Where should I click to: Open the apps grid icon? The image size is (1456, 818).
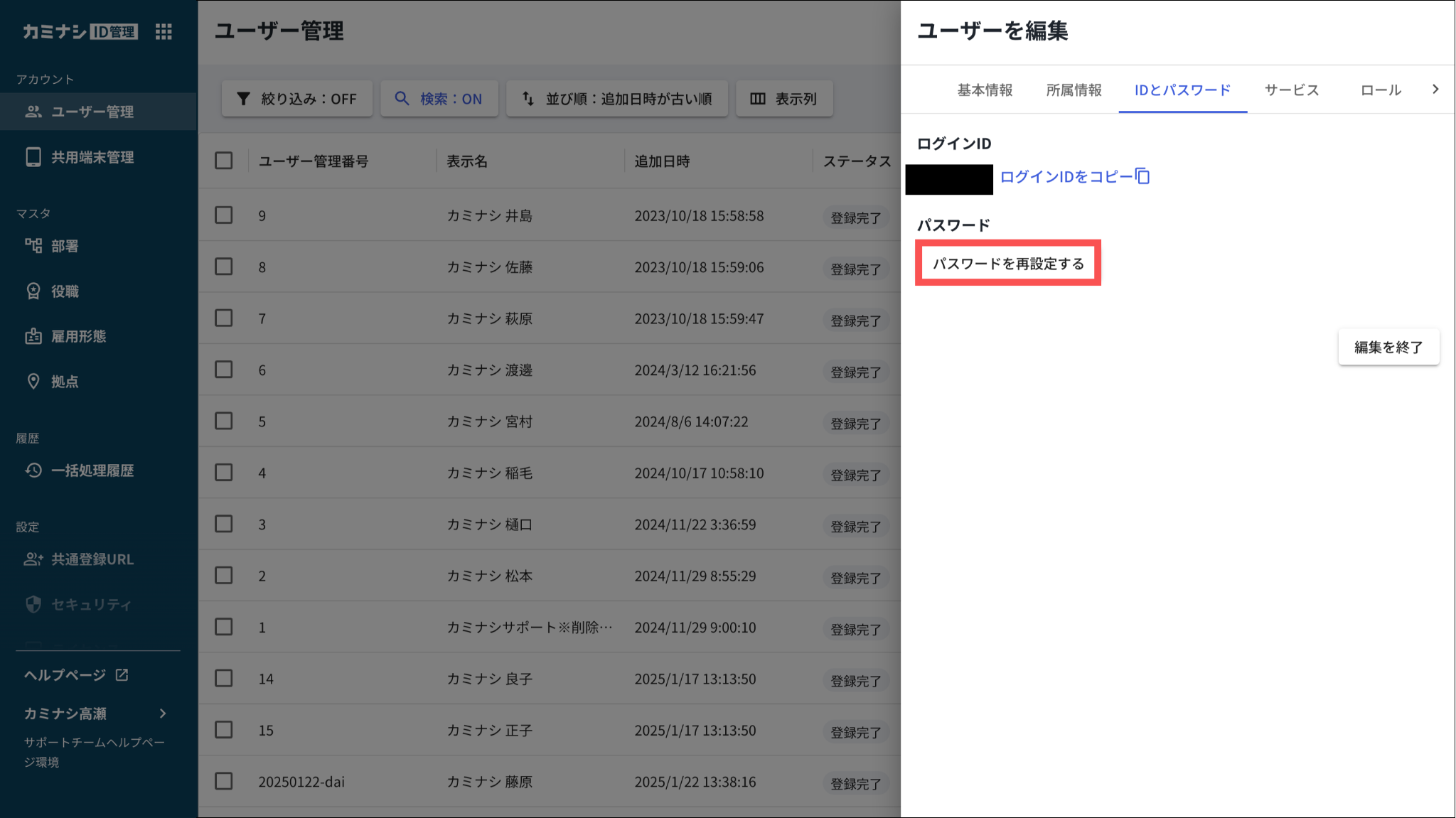164,31
